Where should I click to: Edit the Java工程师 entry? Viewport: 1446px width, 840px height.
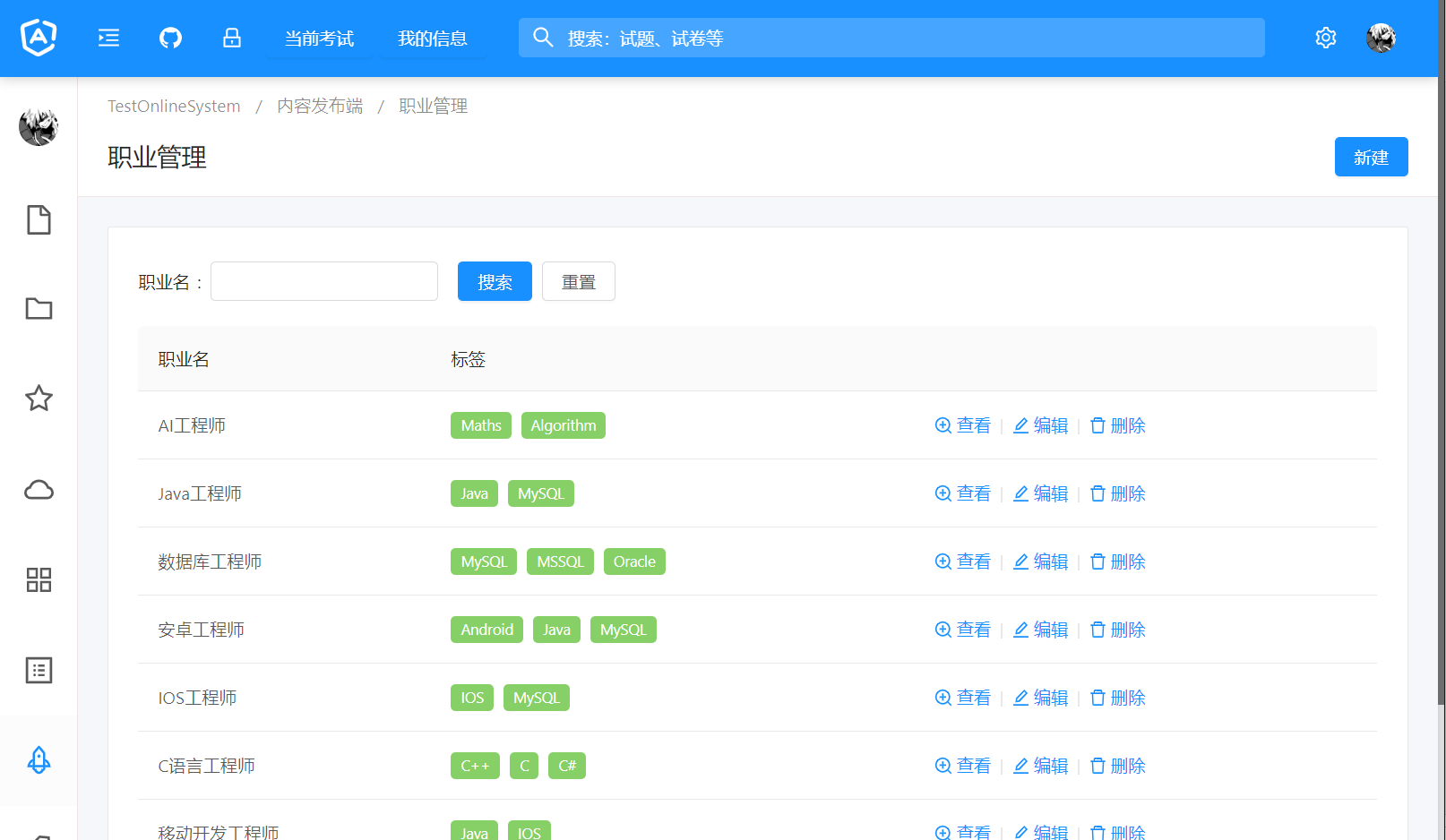[x=1041, y=493]
